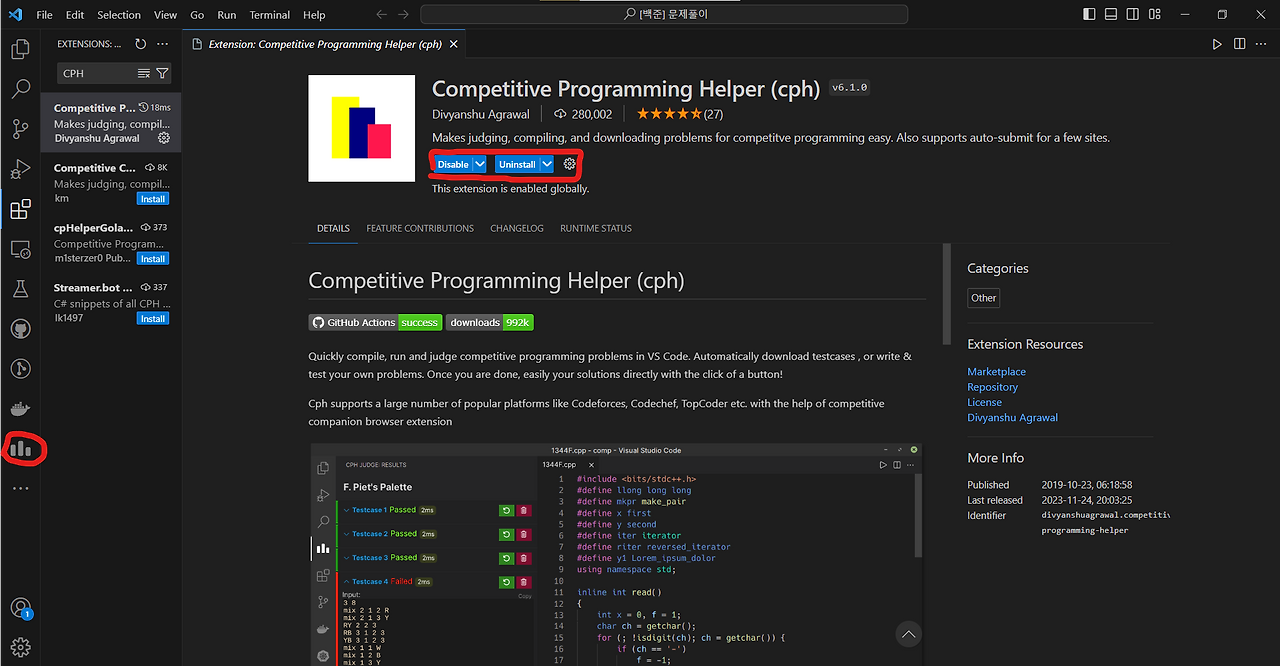Open the Remote Explorer view icon

pos(20,249)
